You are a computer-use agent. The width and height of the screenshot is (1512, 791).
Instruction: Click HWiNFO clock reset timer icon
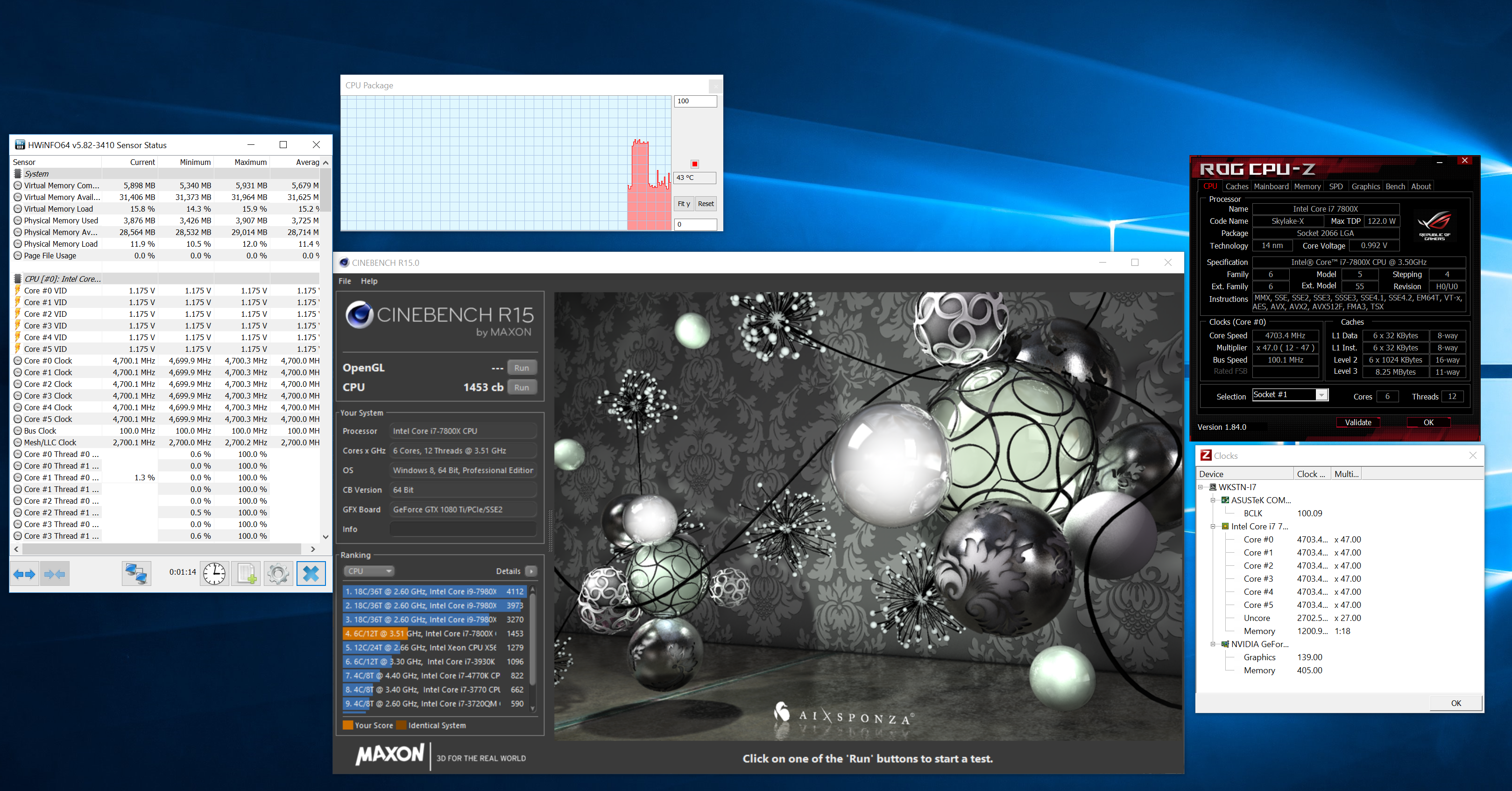[x=214, y=574]
